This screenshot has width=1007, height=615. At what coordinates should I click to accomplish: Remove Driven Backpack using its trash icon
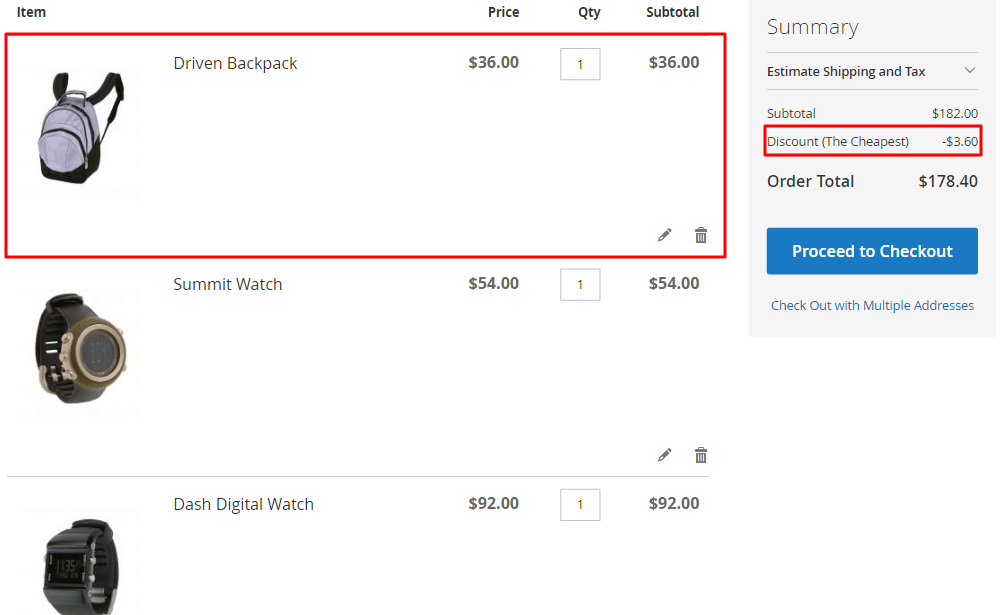pos(701,235)
